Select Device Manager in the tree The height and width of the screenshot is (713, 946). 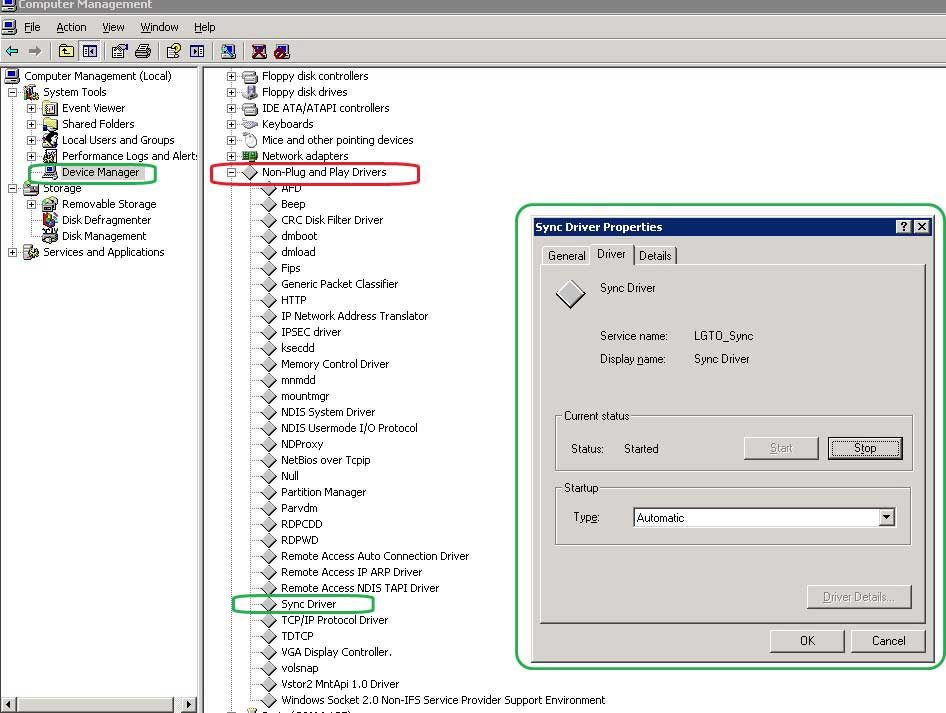coord(101,173)
